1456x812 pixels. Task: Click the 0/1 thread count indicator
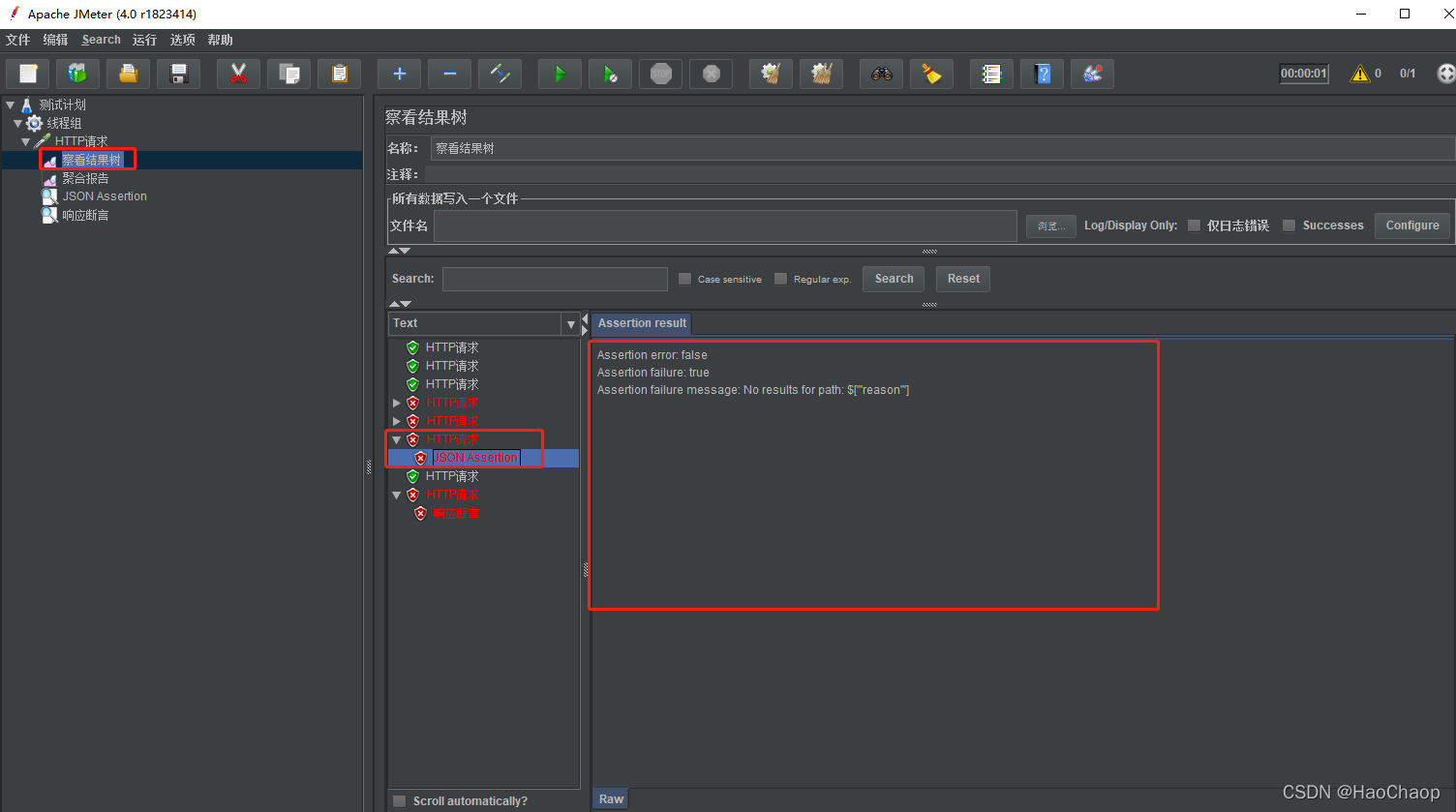[1408, 74]
